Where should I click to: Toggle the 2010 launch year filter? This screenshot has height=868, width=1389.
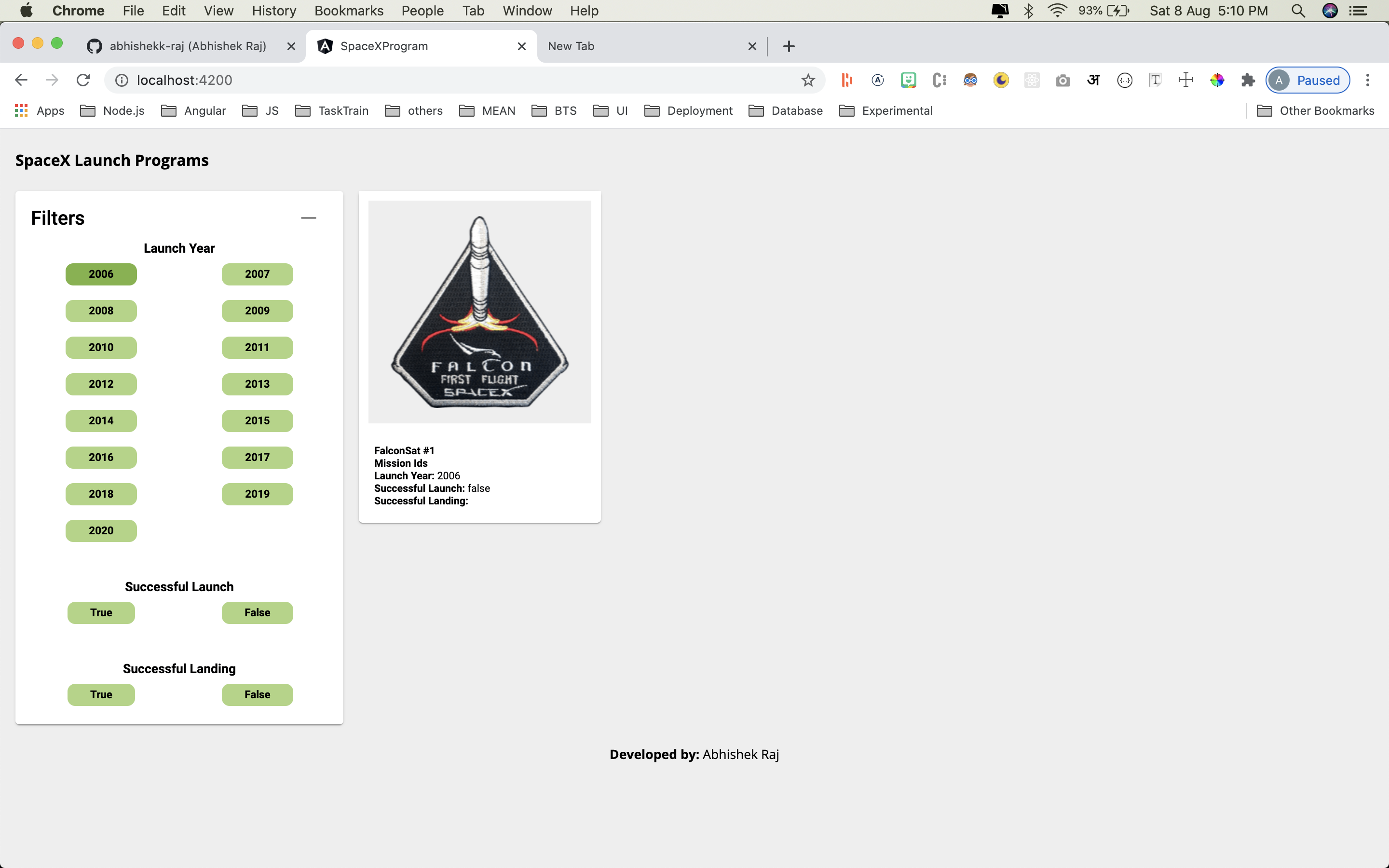[x=101, y=347]
